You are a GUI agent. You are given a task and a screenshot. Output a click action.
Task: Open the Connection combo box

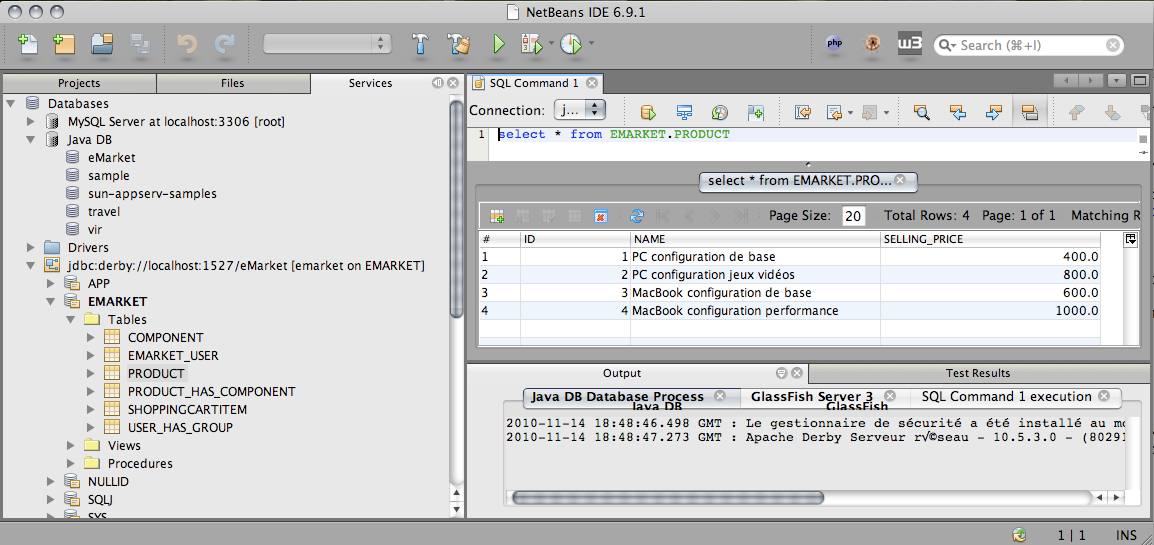579,110
